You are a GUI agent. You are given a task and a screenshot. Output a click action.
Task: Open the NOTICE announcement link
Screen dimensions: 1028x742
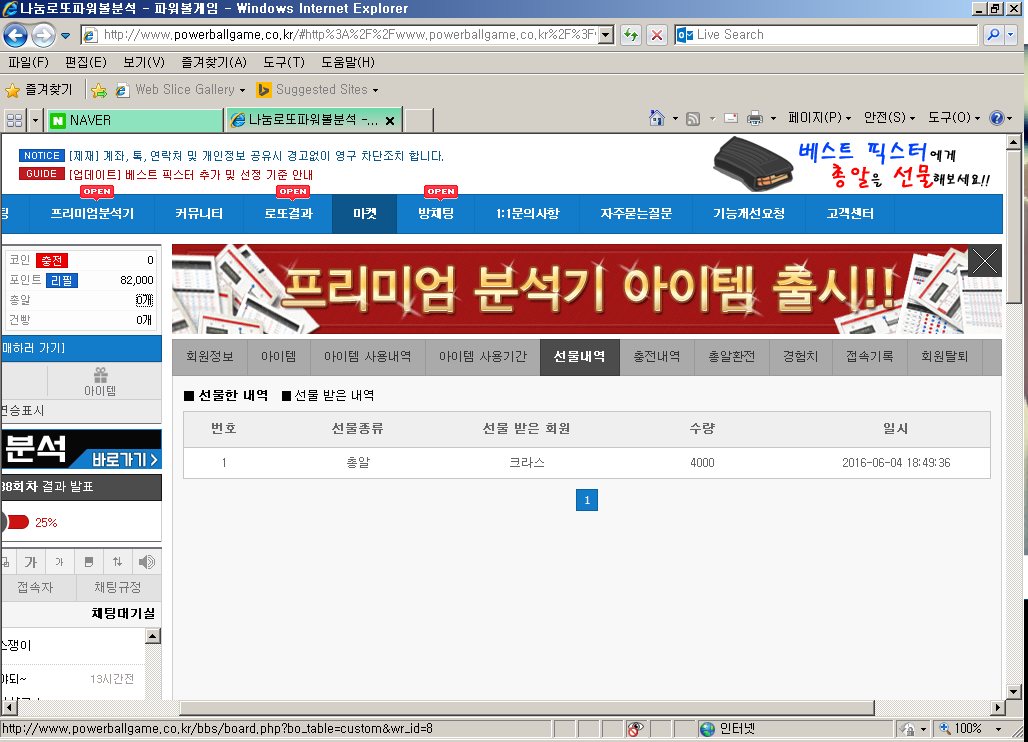(256, 156)
